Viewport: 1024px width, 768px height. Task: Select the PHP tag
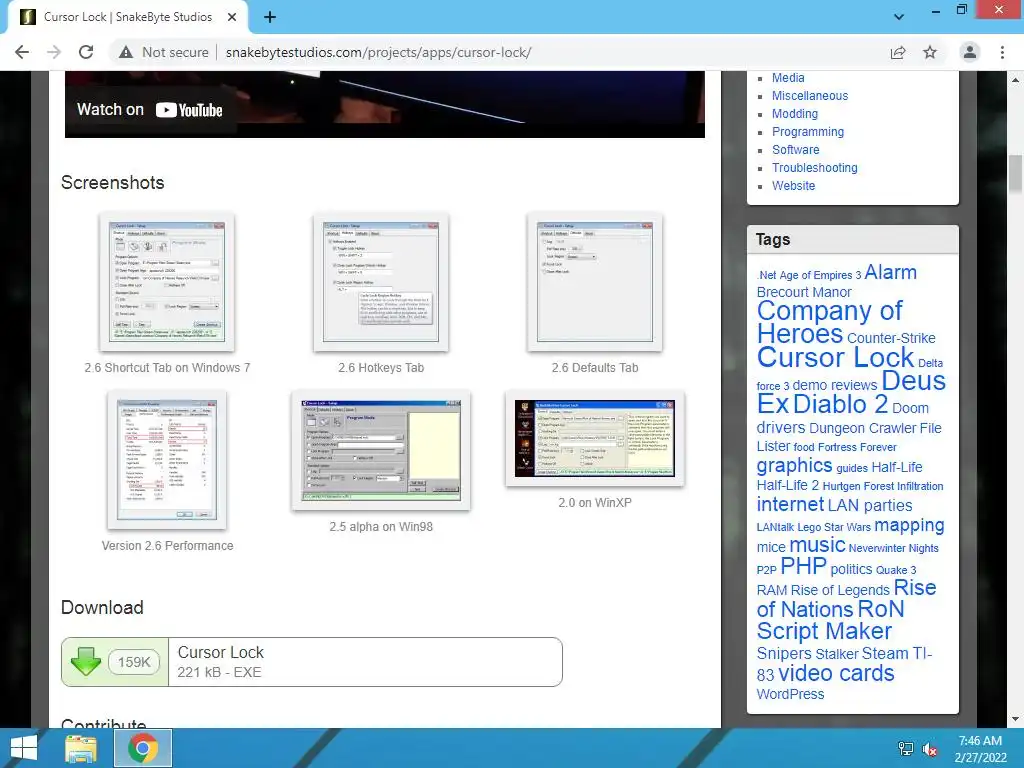click(803, 566)
